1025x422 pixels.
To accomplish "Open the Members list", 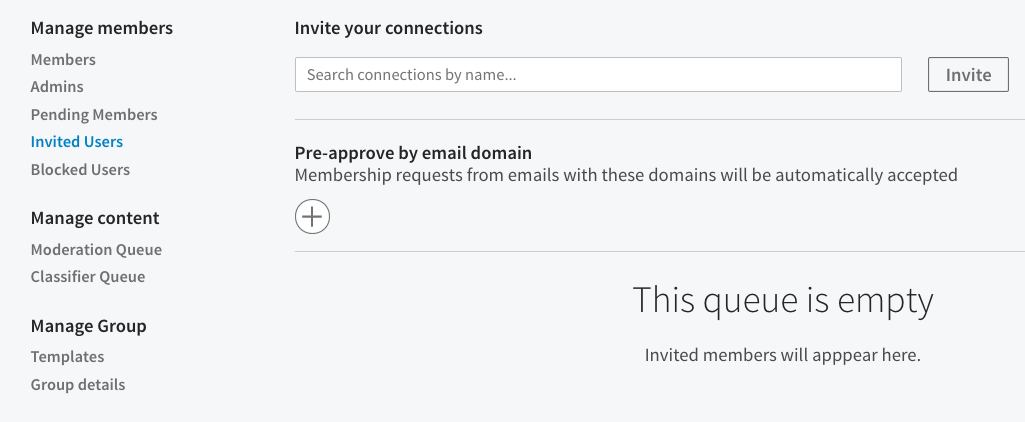I will 63,60.
